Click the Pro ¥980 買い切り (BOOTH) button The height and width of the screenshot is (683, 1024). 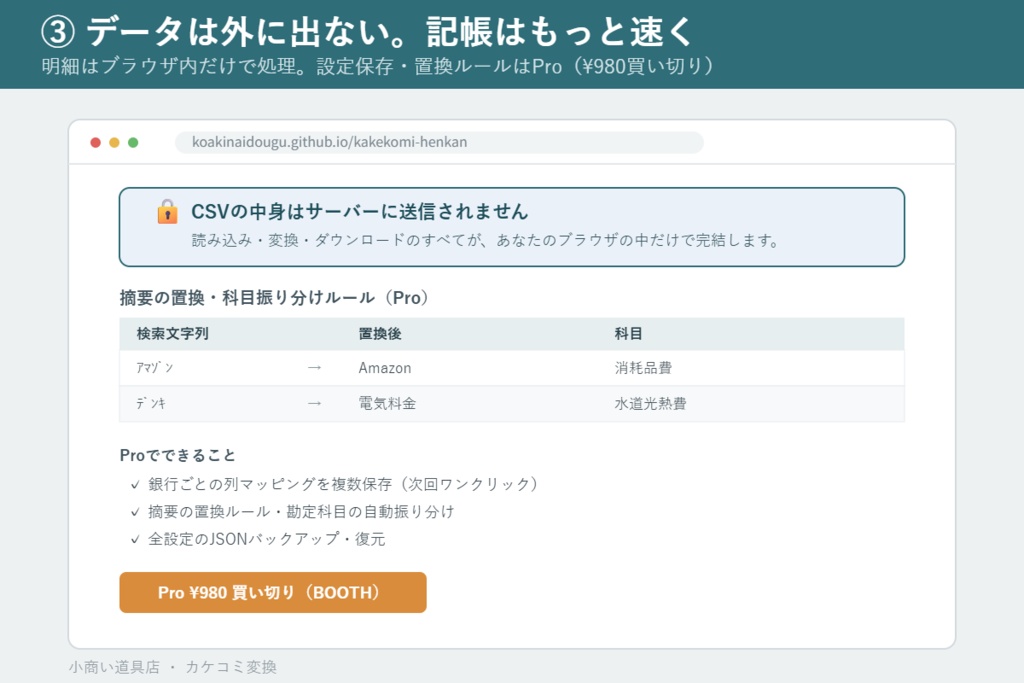273,592
